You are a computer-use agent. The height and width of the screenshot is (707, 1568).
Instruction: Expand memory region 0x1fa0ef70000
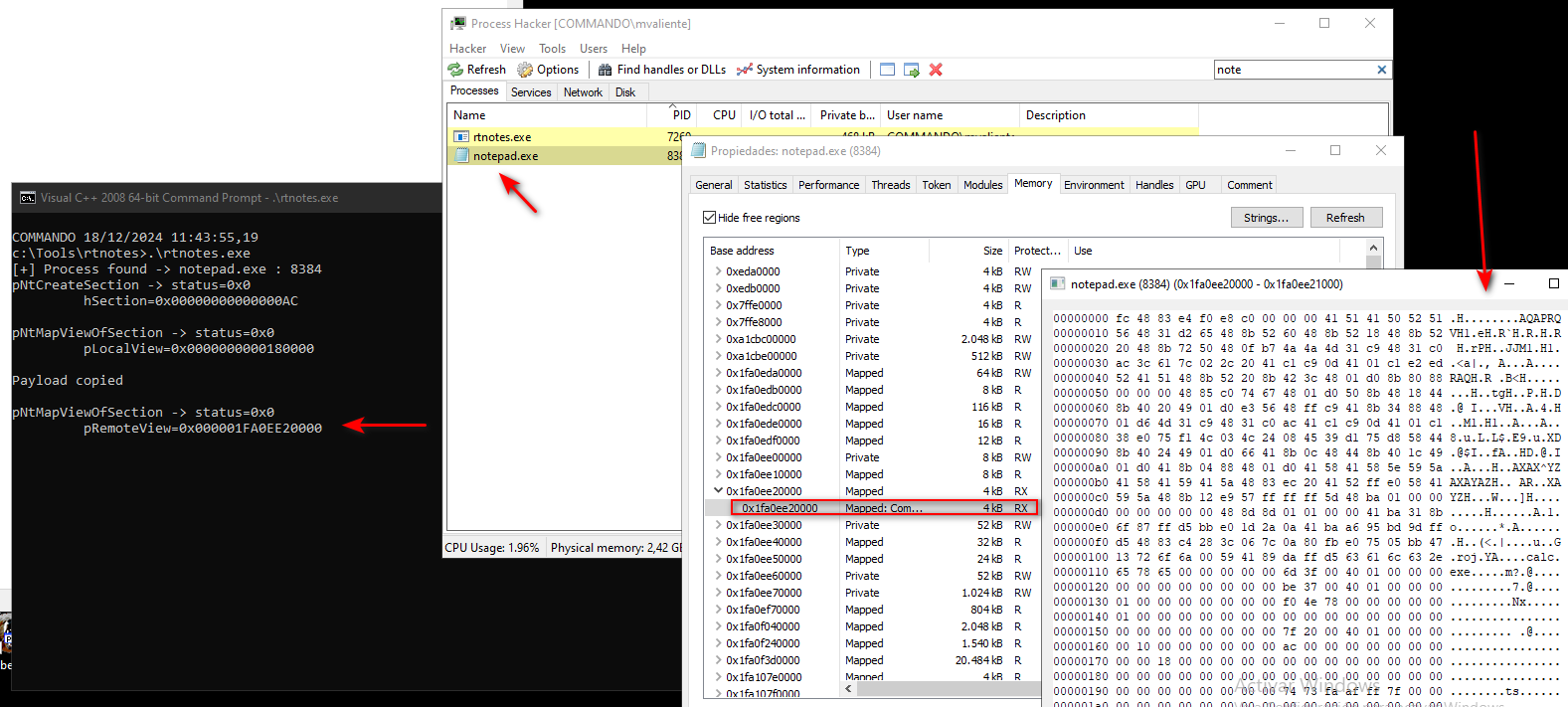718,610
